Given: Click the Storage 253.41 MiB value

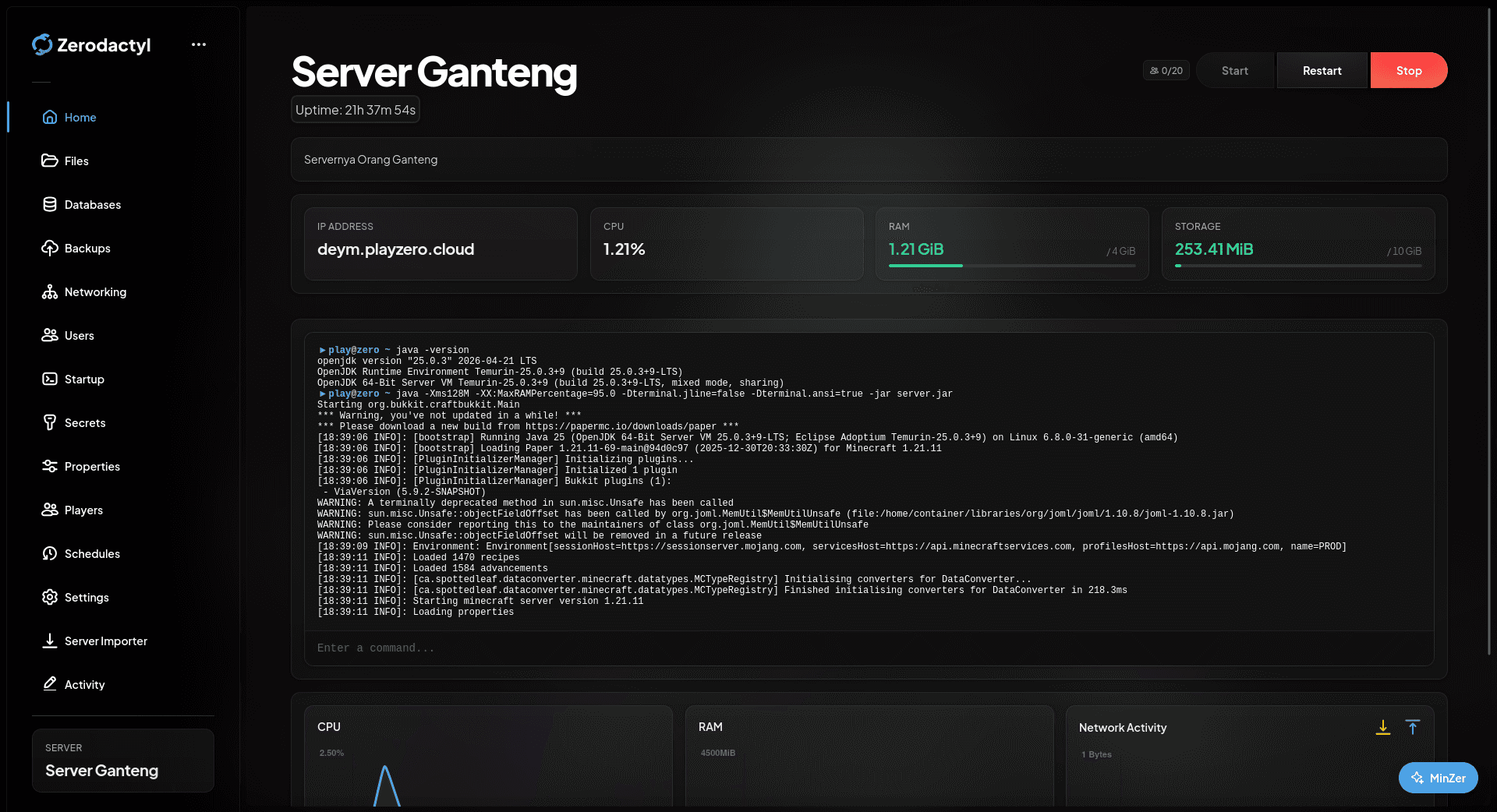Looking at the screenshot, I should pos(1214,249).
